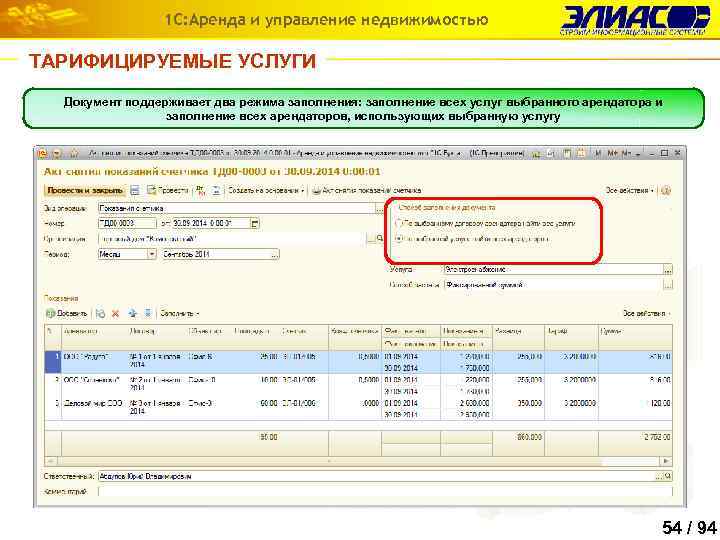The image size is (720, 540).
Task: Select table row 1 Арендатор cell
Action: tap(95, 362)
